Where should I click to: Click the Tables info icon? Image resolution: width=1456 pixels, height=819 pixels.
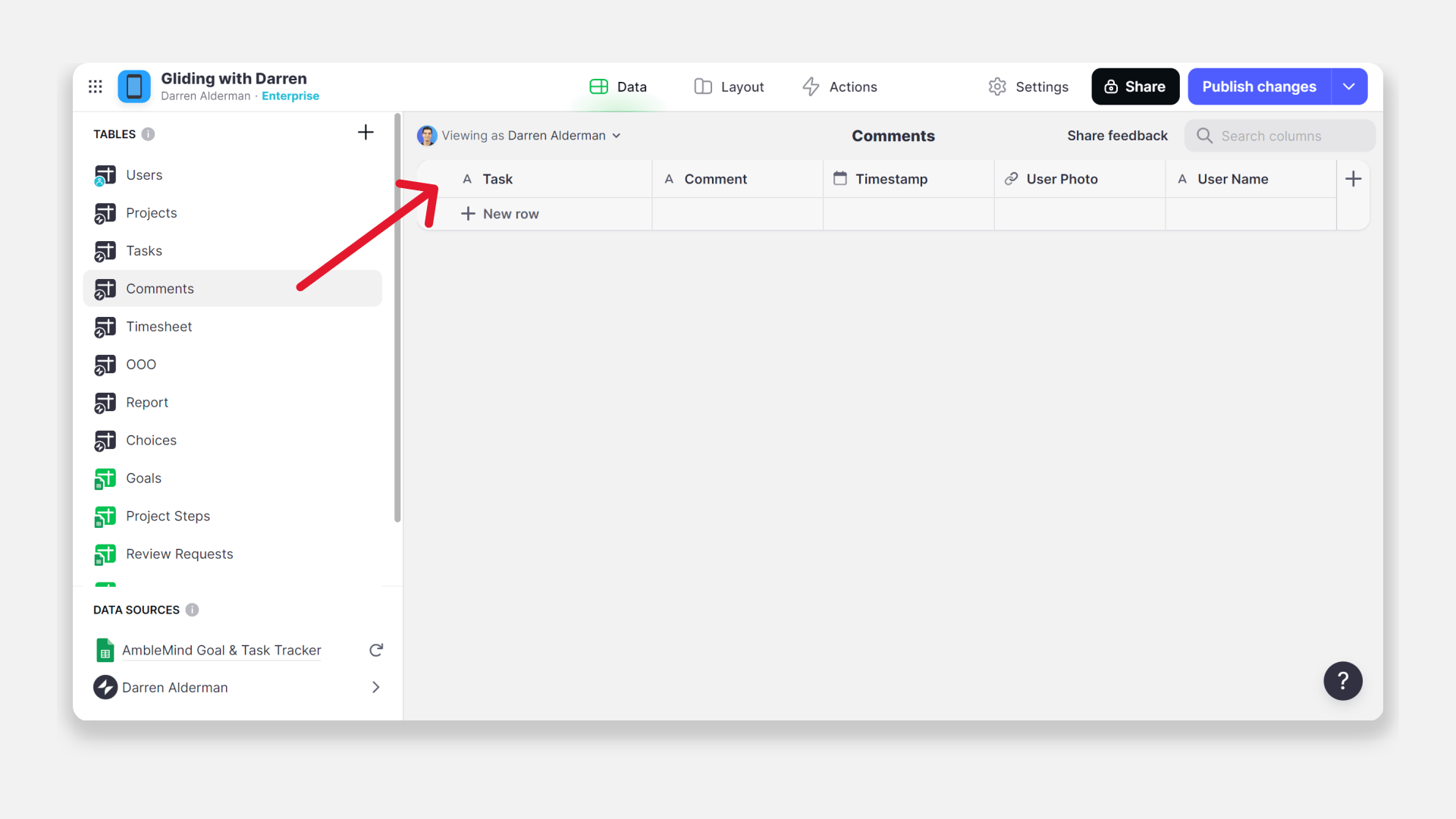tap(149, 134)
